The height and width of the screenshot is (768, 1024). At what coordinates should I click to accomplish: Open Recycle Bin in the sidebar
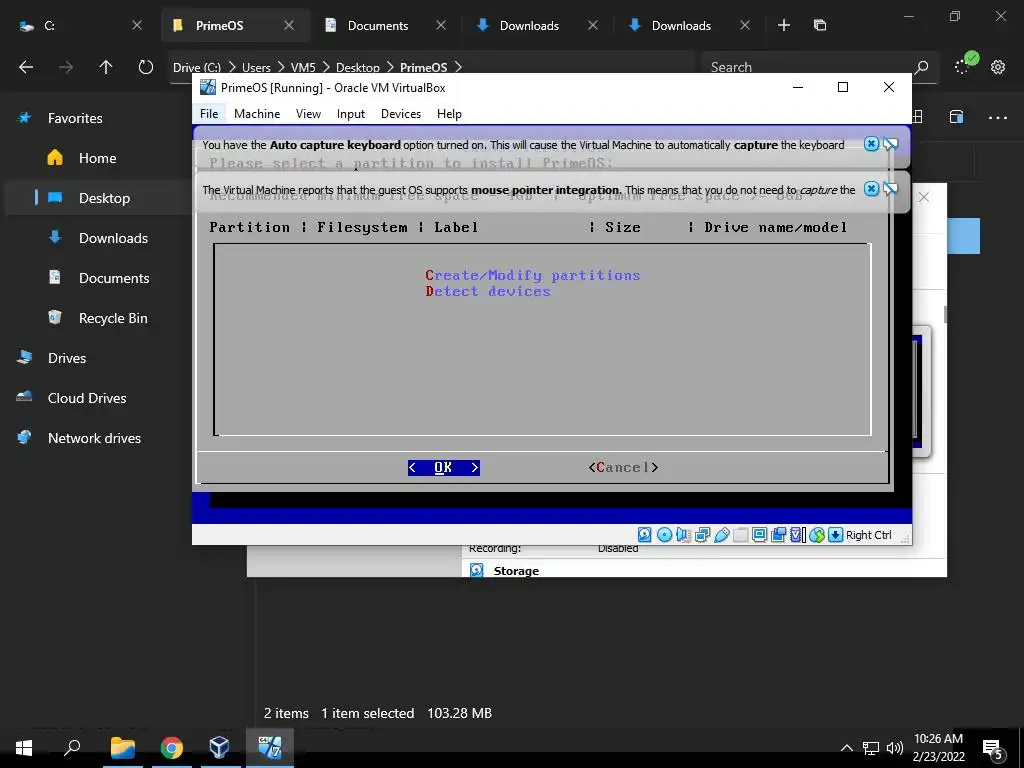point(113,318)
